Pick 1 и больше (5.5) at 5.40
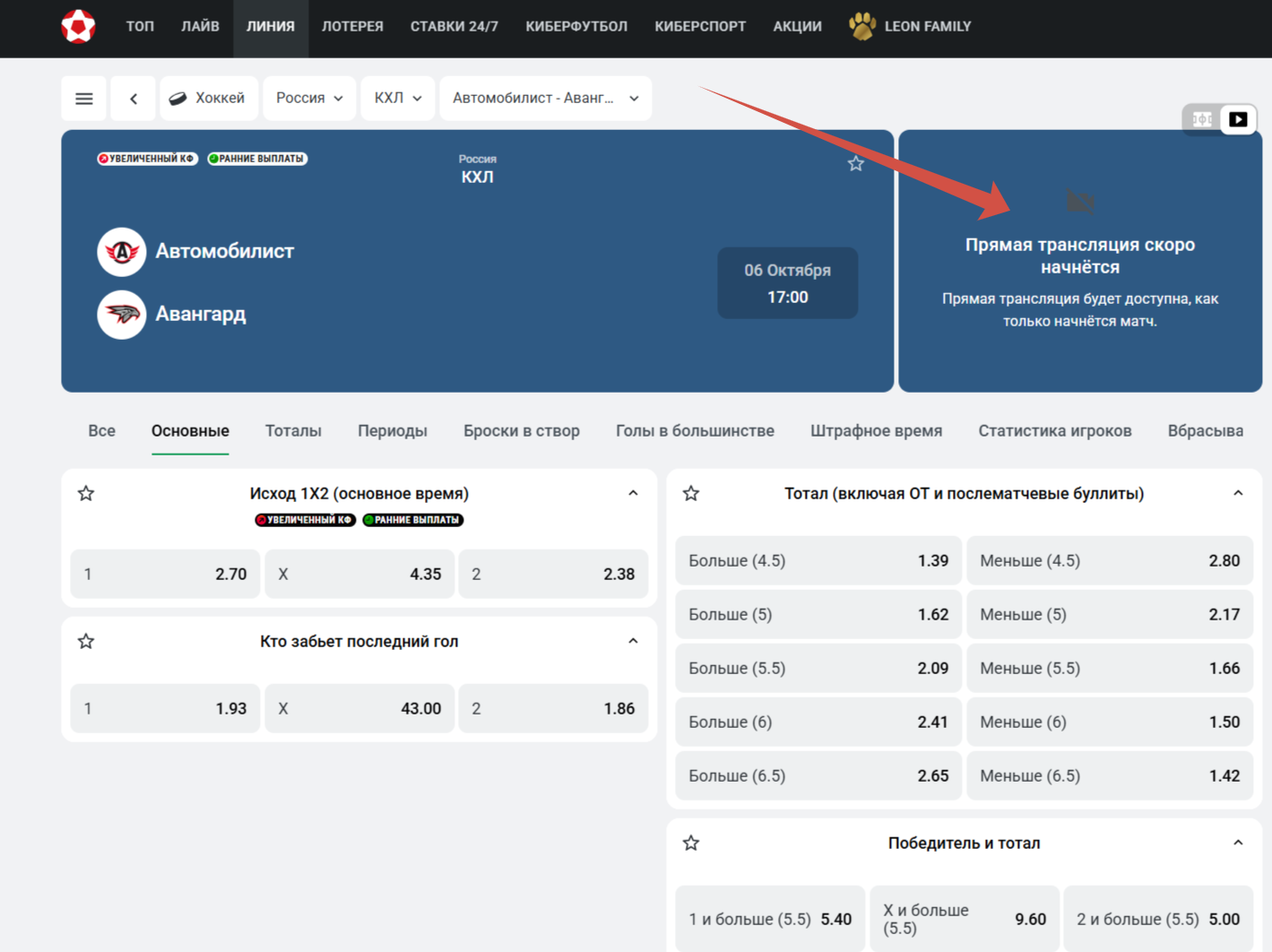Screen dimensions: 1272x952 pos(770,919)
